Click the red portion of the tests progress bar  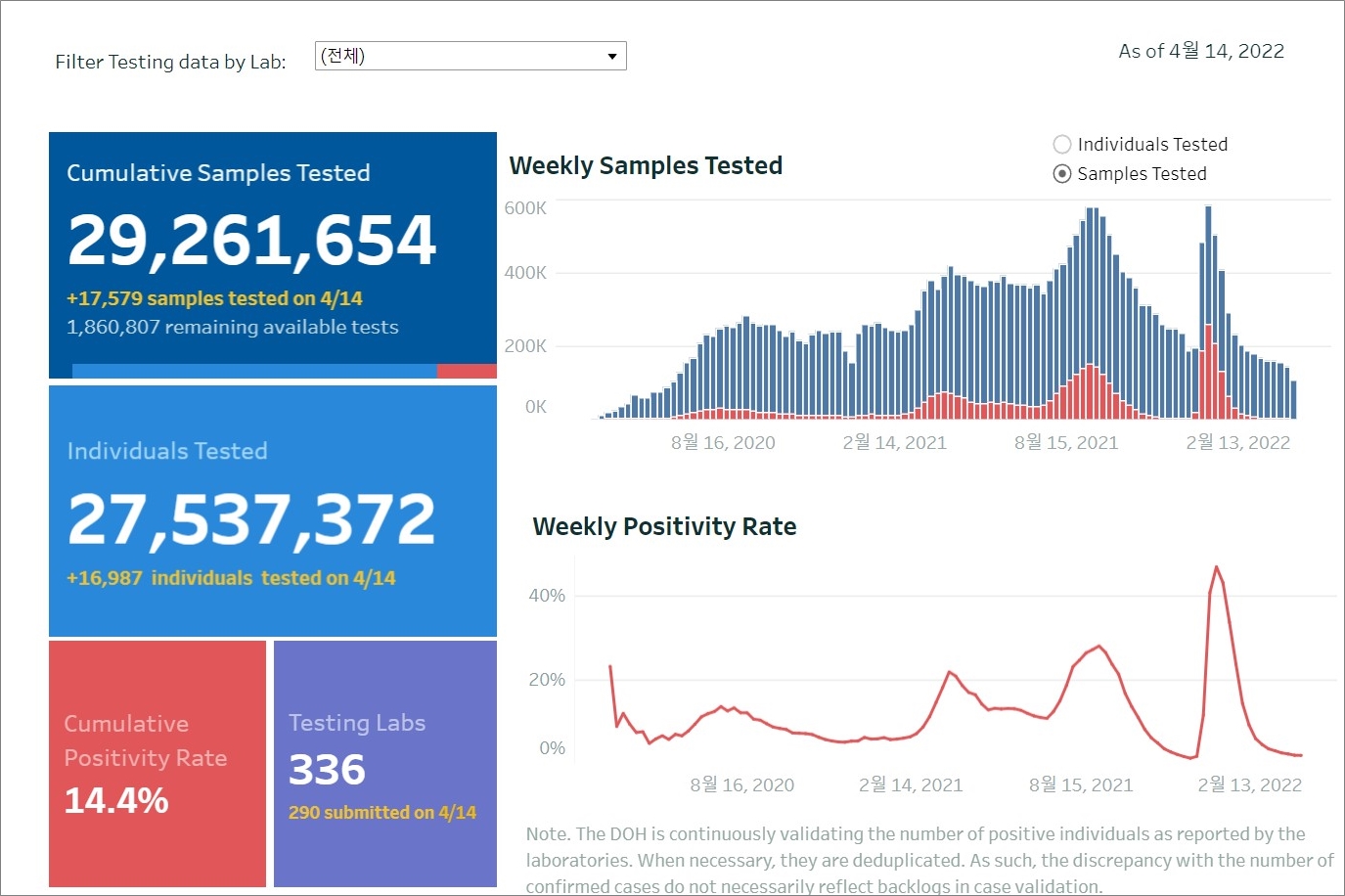tap(467, 371)
